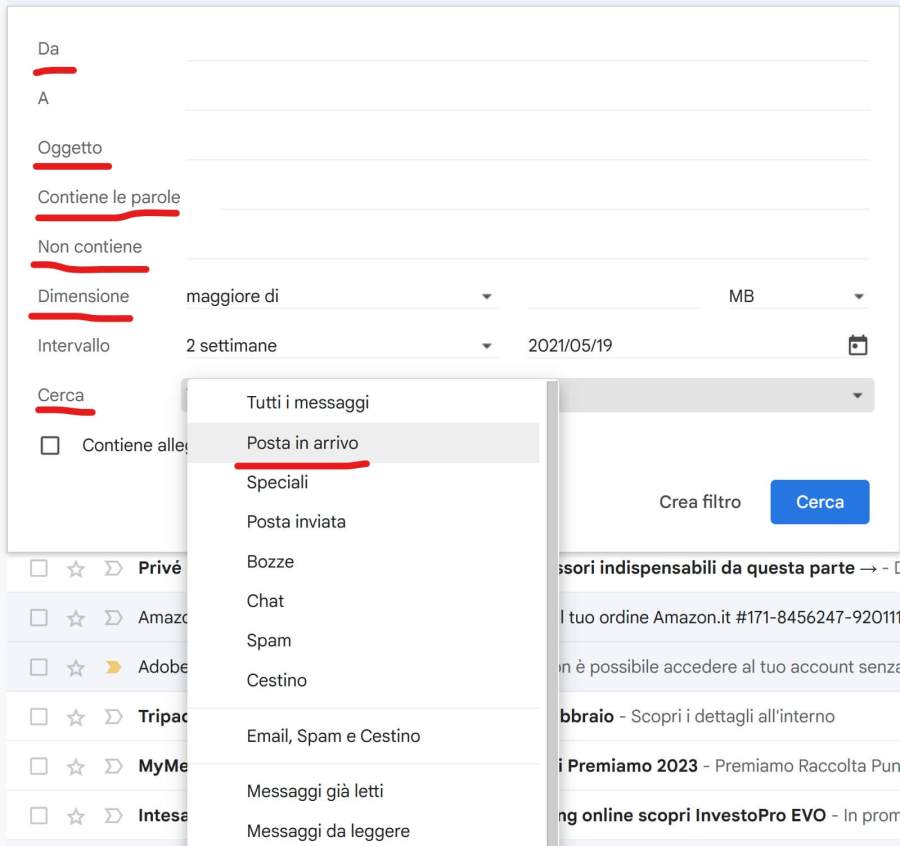Screen dimensions: 900x846
Task: Open the MB size unit dropdown
Action: tap(796, 297)
